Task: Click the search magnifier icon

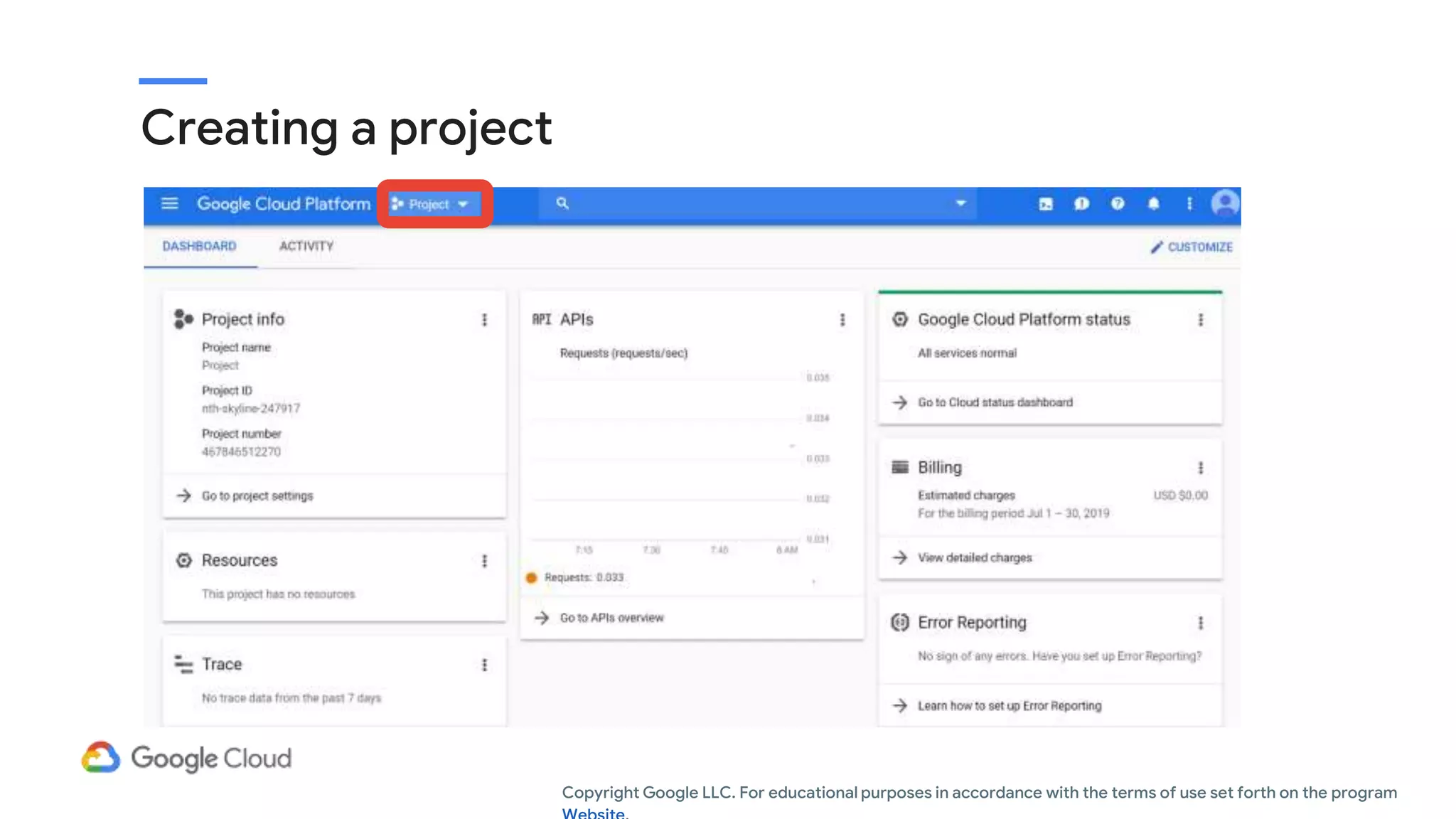Action: 562,203
